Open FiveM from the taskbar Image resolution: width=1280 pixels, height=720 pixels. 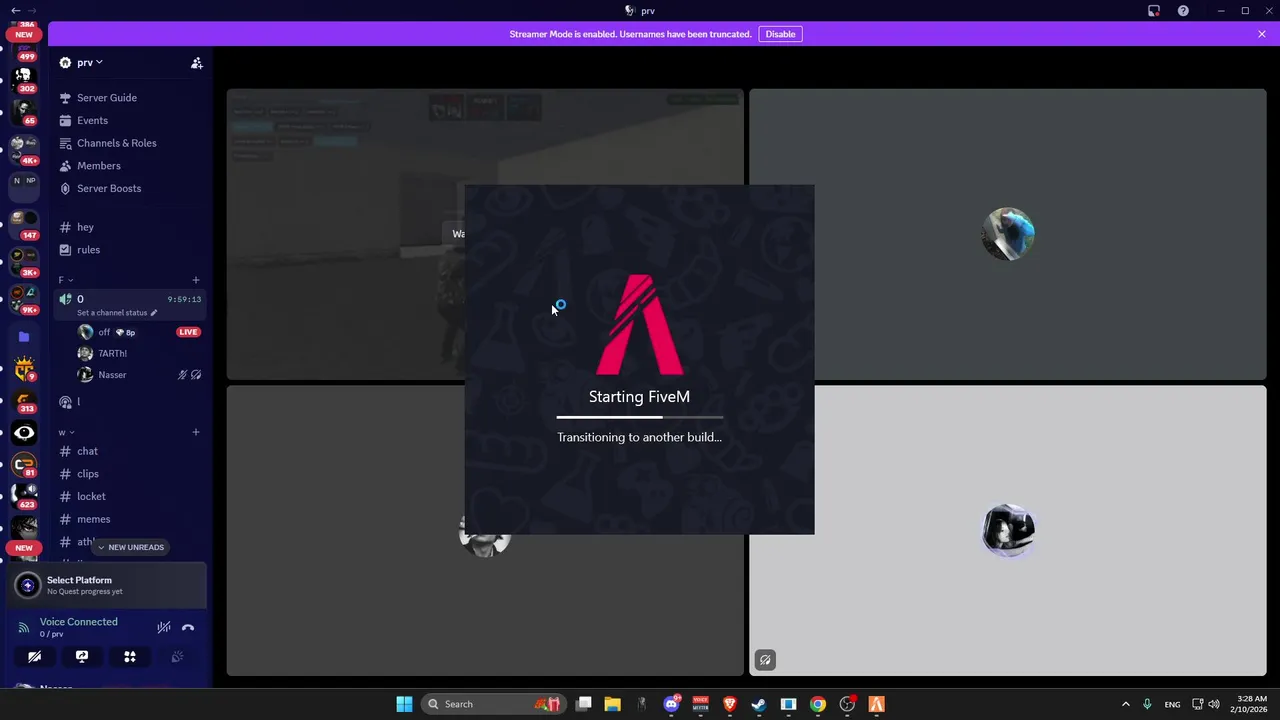(x=876, y=704)
